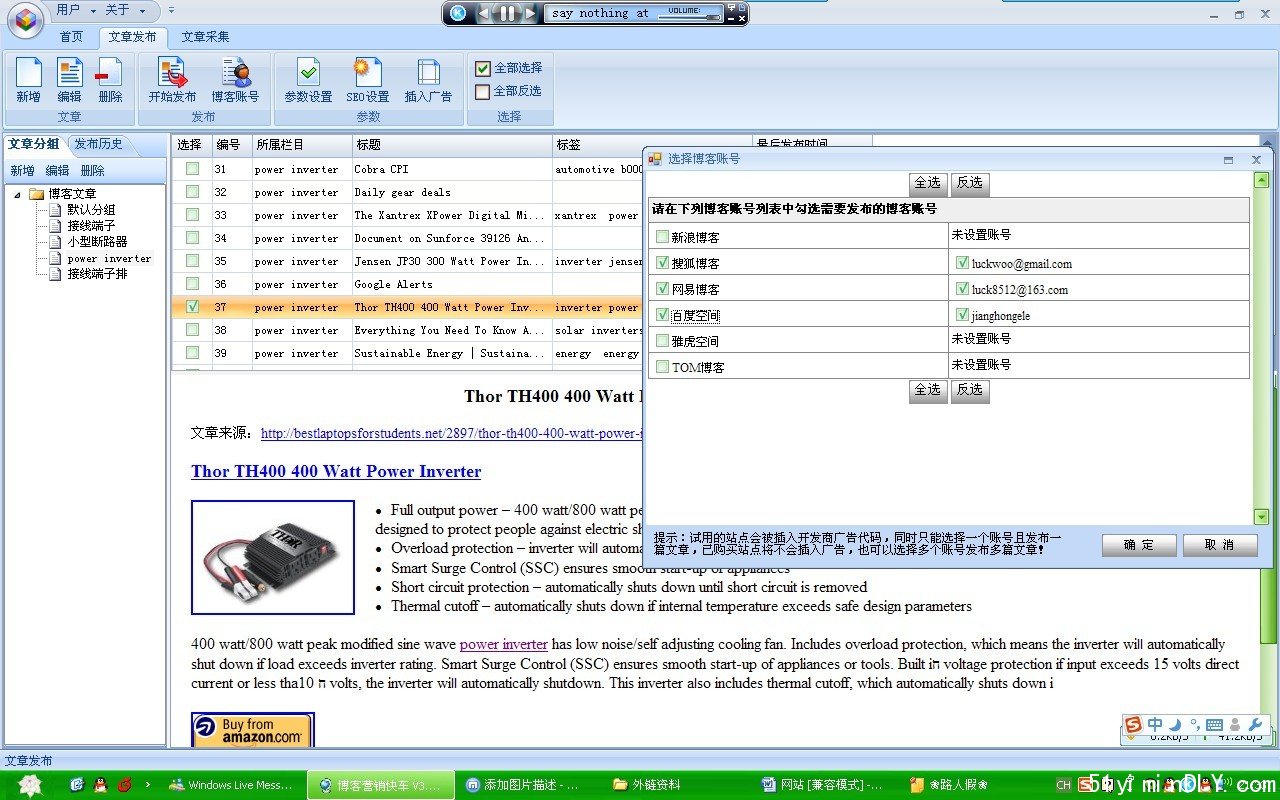Click the Sogou input method S icon
Viewport: 1280px width, 800px height.
pyautogui.click(x=1133, y=725)
